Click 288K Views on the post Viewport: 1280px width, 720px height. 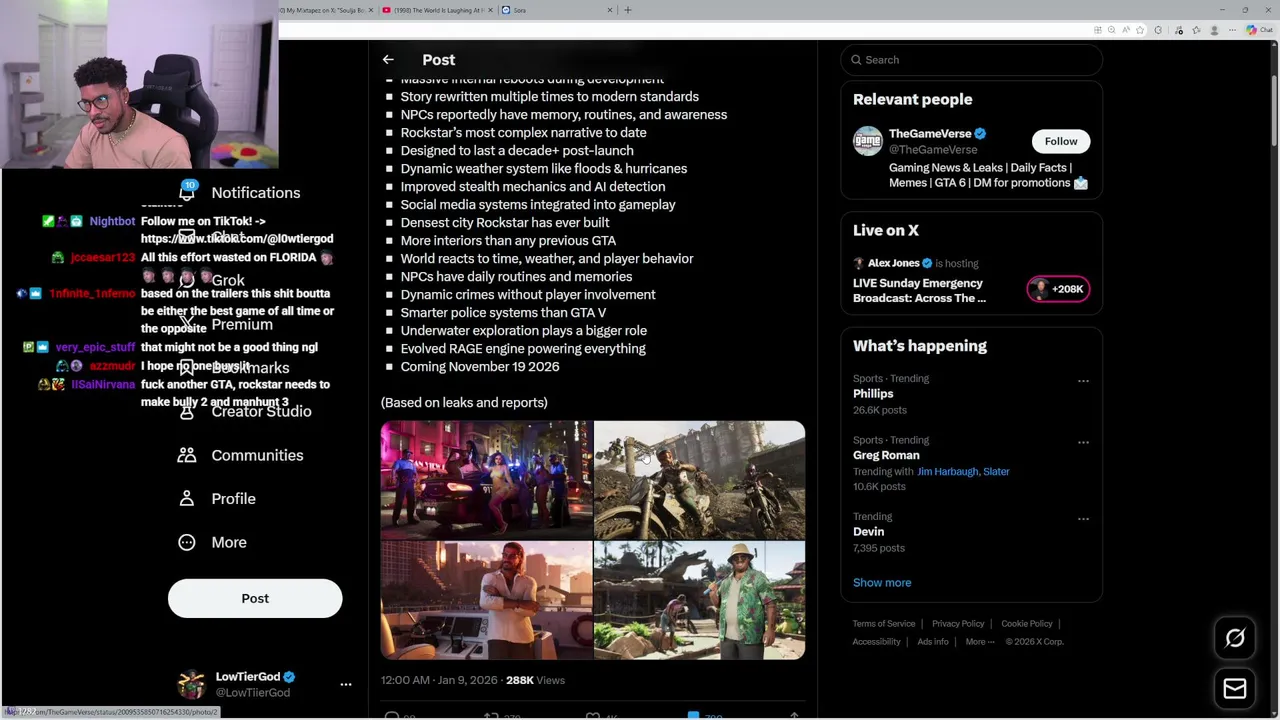(535, 680)
